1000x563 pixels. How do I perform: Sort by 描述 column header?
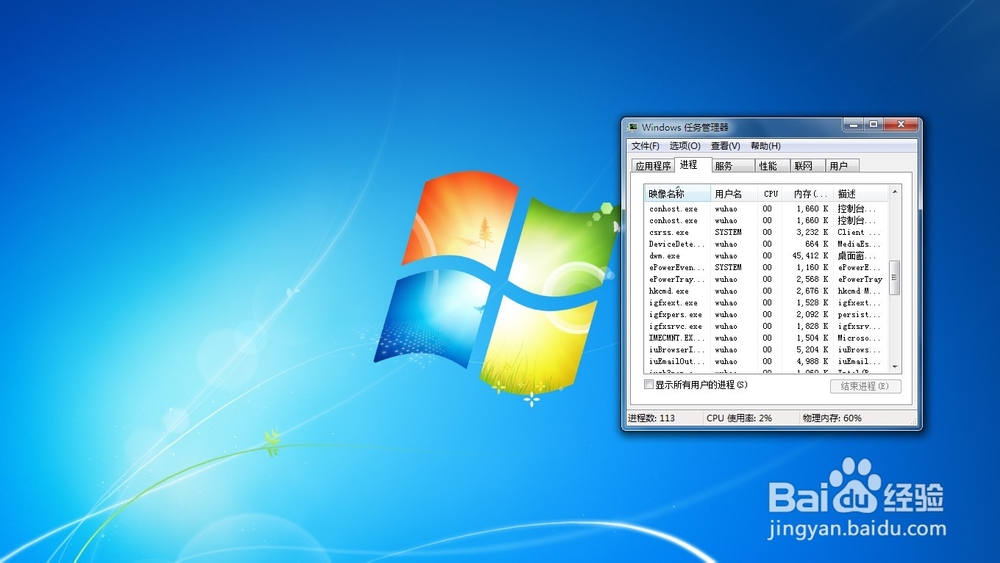pos(861,193)
